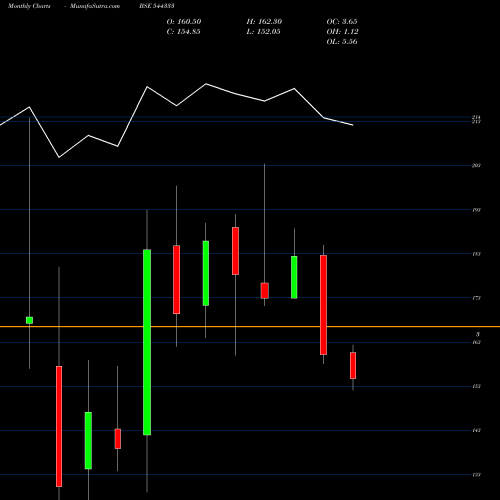The height and width of the screenshot is (500, 500).
Task: Click the "MunafaSutra.com" label
Action: click(x=95, y=6)
